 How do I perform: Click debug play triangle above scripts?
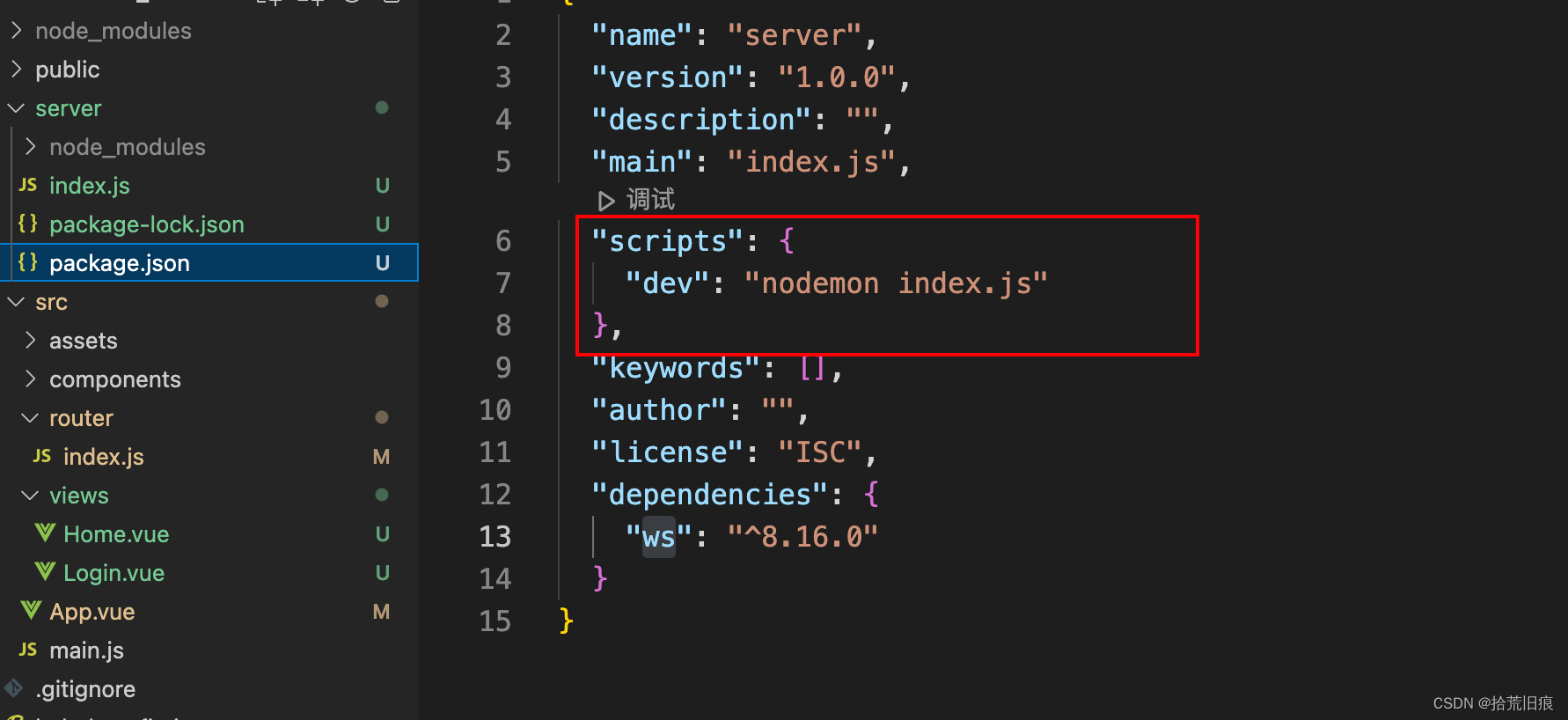tap(605, 201)
